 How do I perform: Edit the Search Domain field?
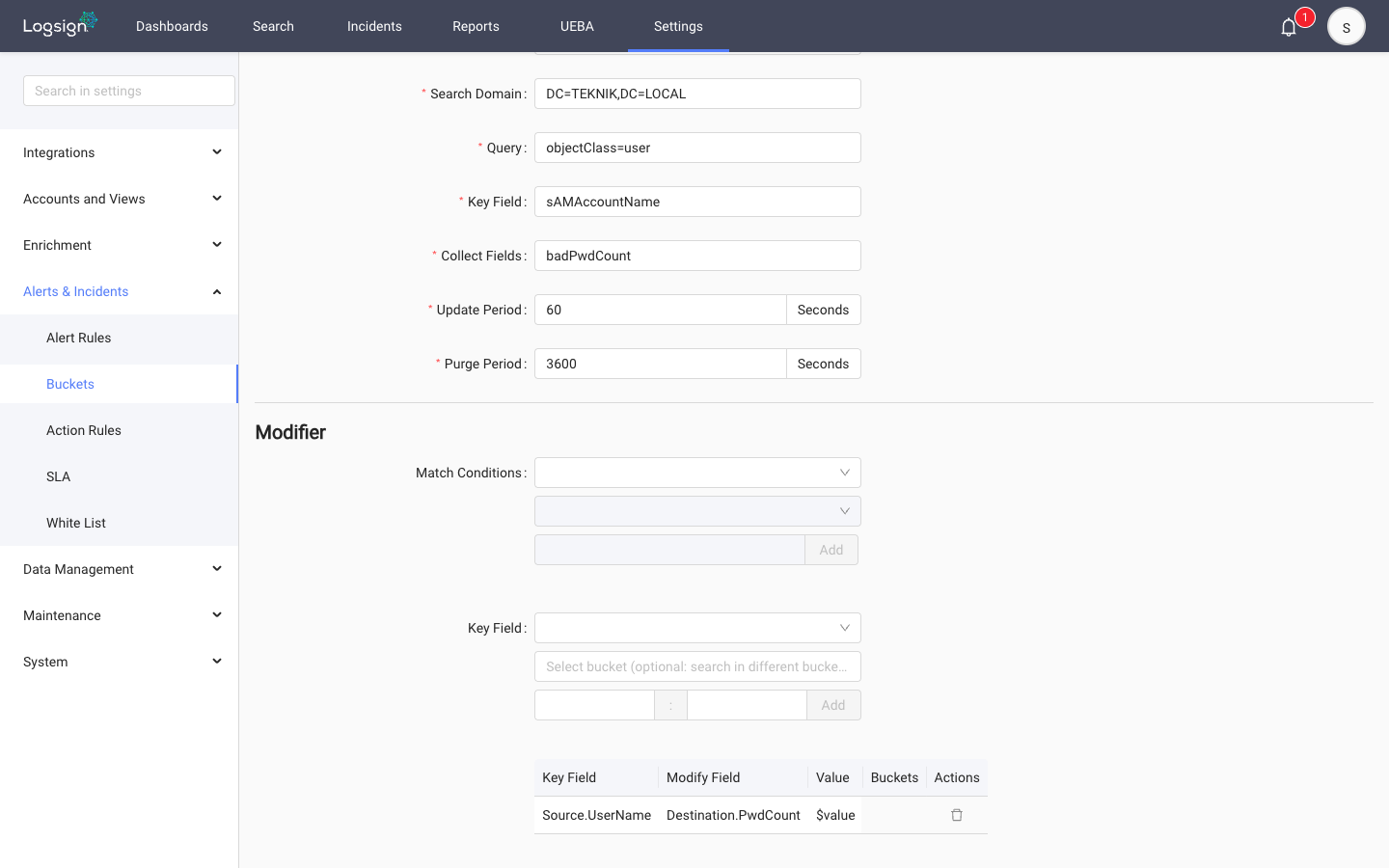point(697,94)
